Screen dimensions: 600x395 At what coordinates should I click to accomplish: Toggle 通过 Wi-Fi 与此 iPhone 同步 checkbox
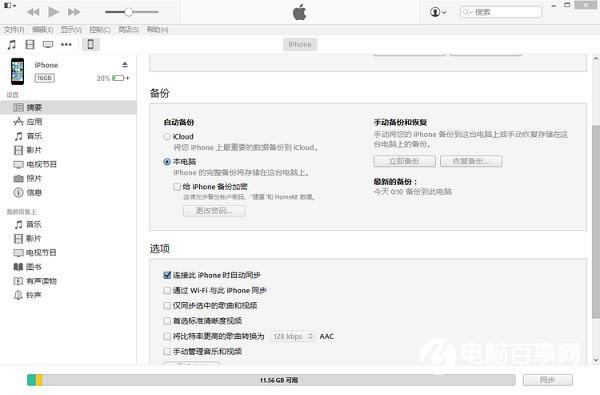pos(167,291)
